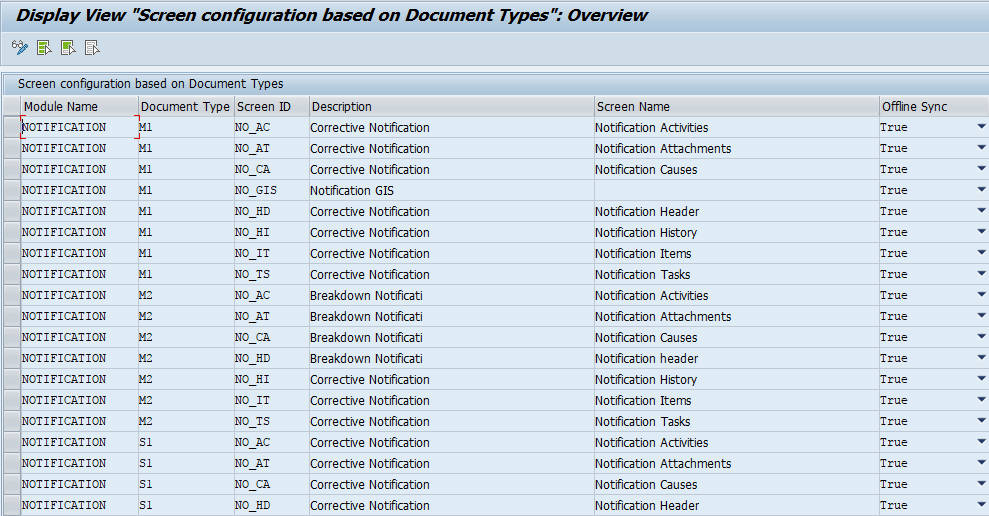Select row marker for S1 NO_AT entry
The image size is (989, 516).
click(11, 464)
